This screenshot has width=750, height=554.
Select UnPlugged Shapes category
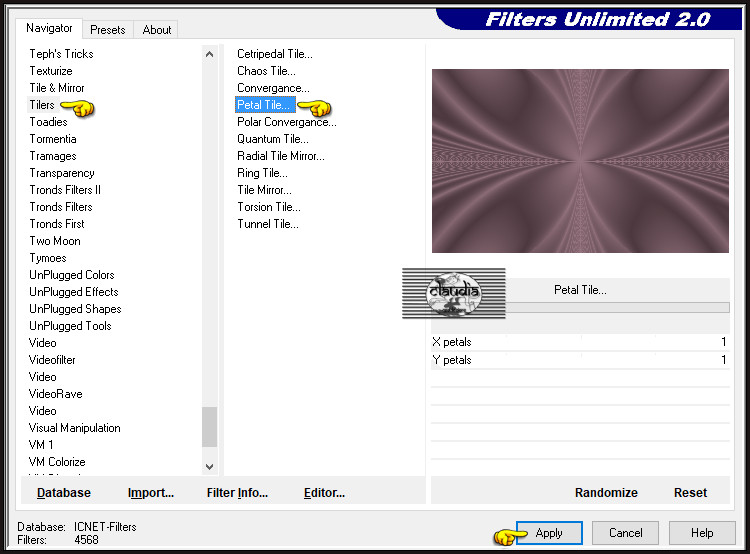click(75, 309)
